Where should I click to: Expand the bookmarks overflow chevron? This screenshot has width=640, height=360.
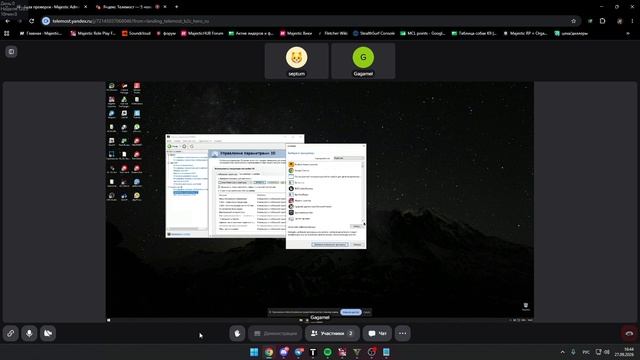628,33
